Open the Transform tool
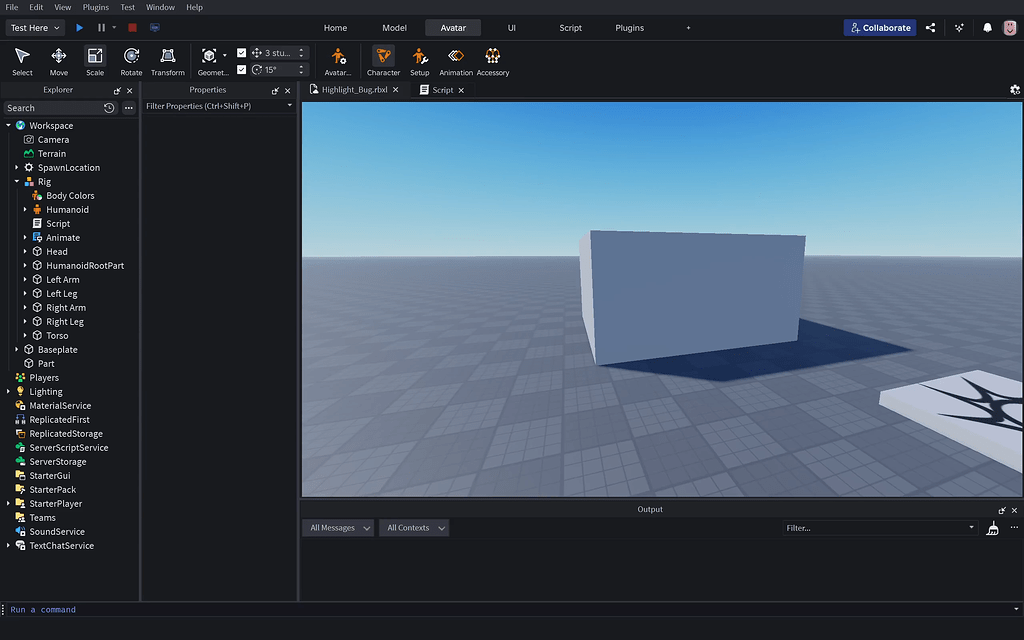Viewport: 1024px width, 640px height. (167, 60)
